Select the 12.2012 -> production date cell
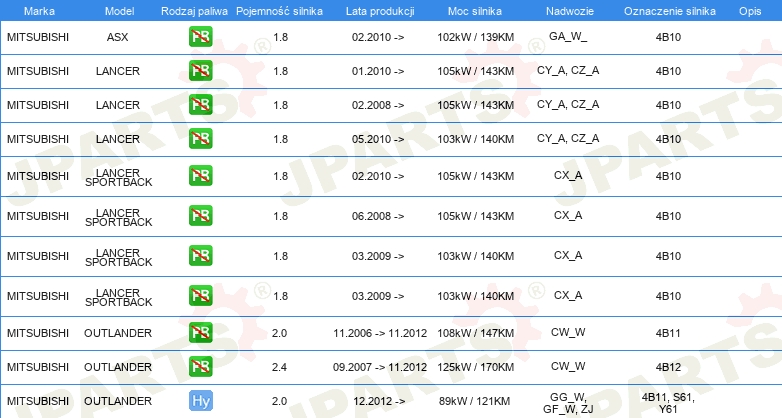Viewport: 782px width, 418px height. tap(379, 401)
